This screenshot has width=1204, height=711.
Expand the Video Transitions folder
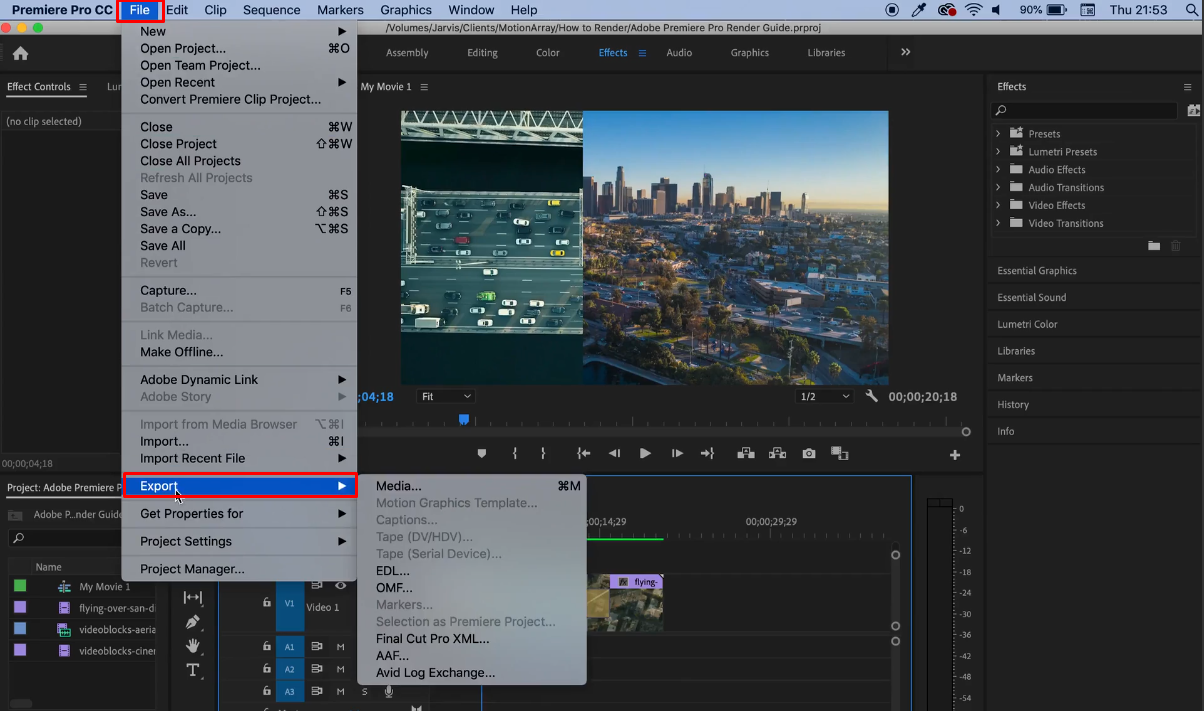tap(998, 223)
